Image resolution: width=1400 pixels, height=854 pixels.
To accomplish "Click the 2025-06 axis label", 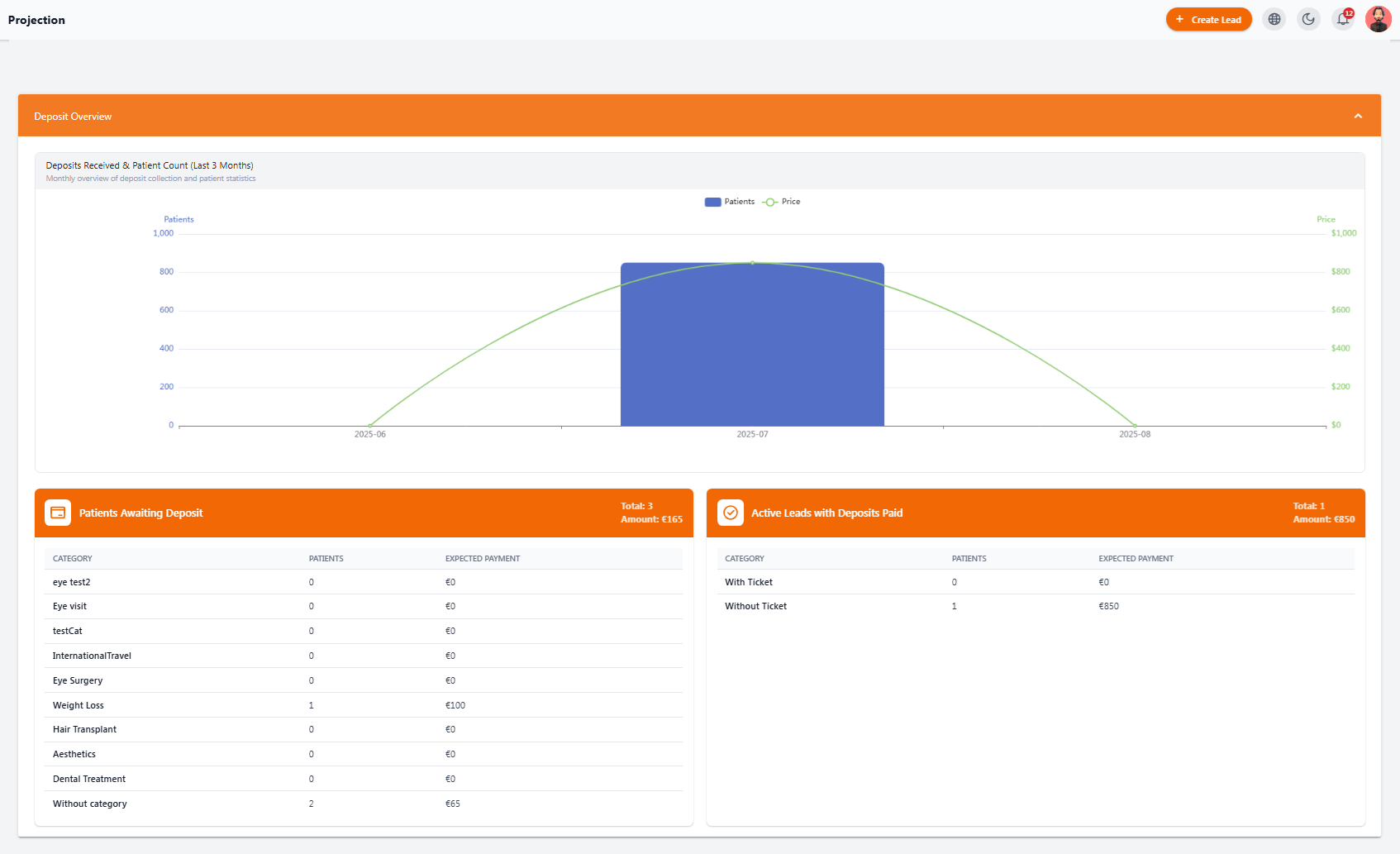I will (370, 434).
